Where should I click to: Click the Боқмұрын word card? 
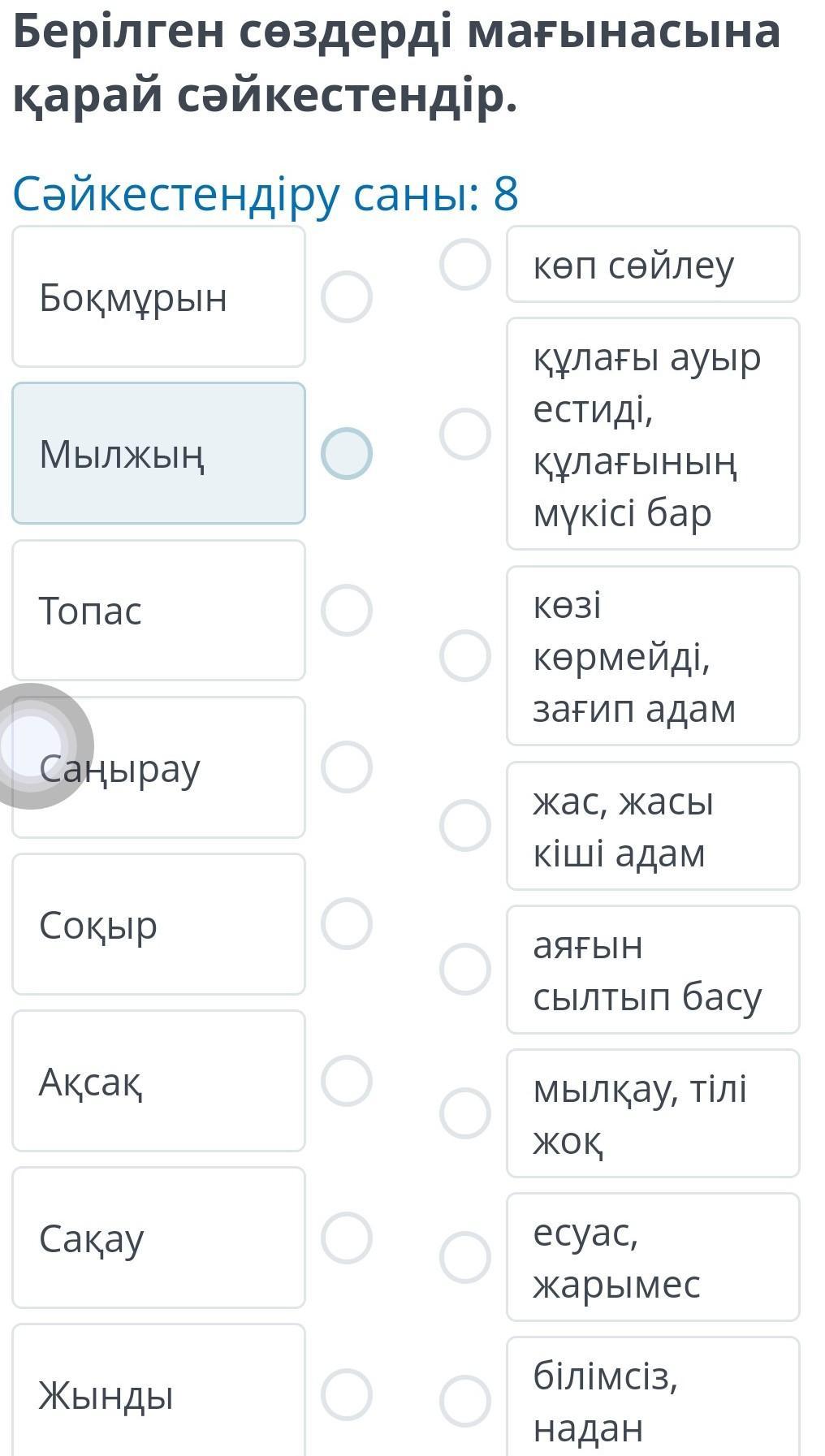[158, 296]
